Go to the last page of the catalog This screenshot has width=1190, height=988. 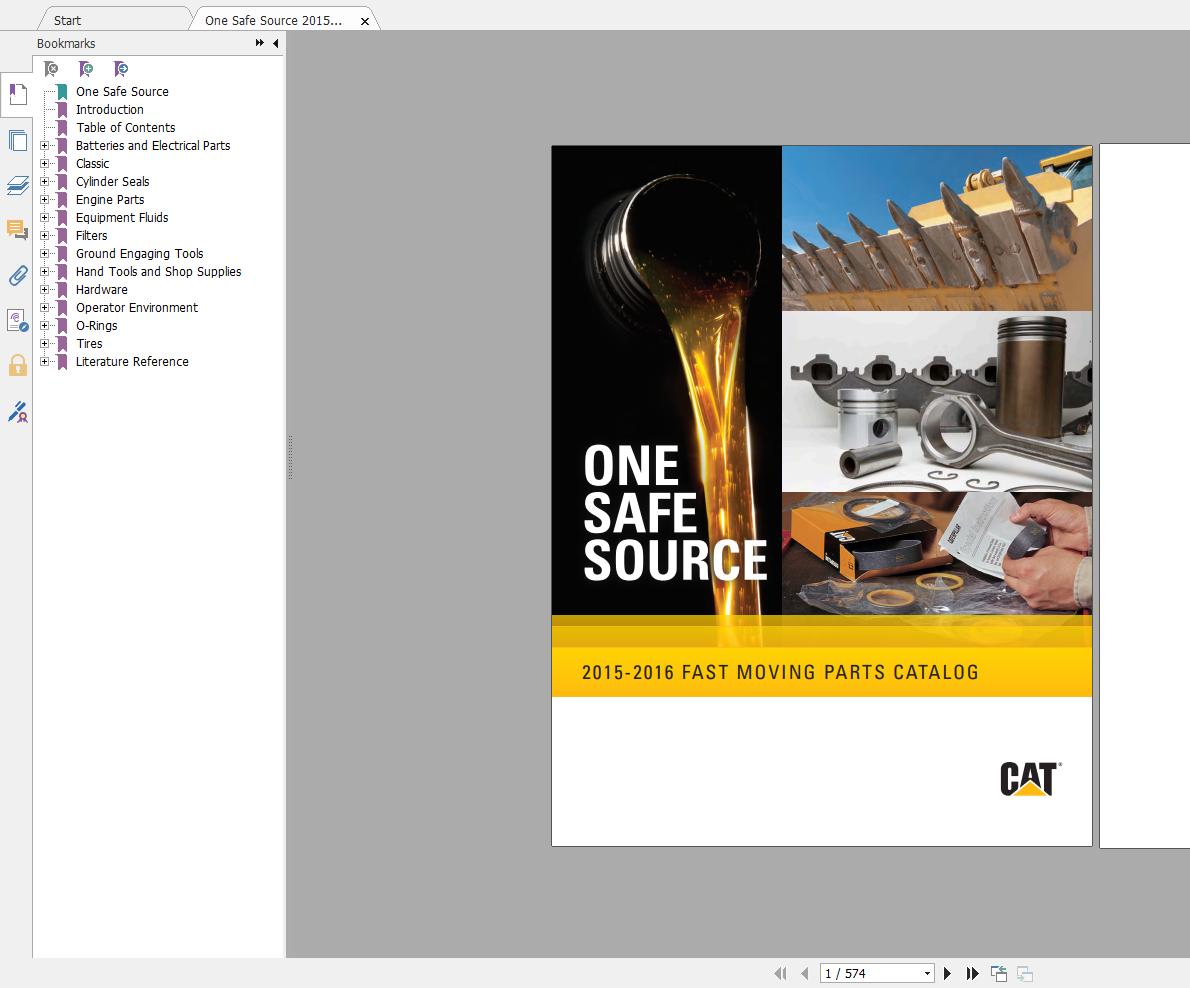point(971,972)
